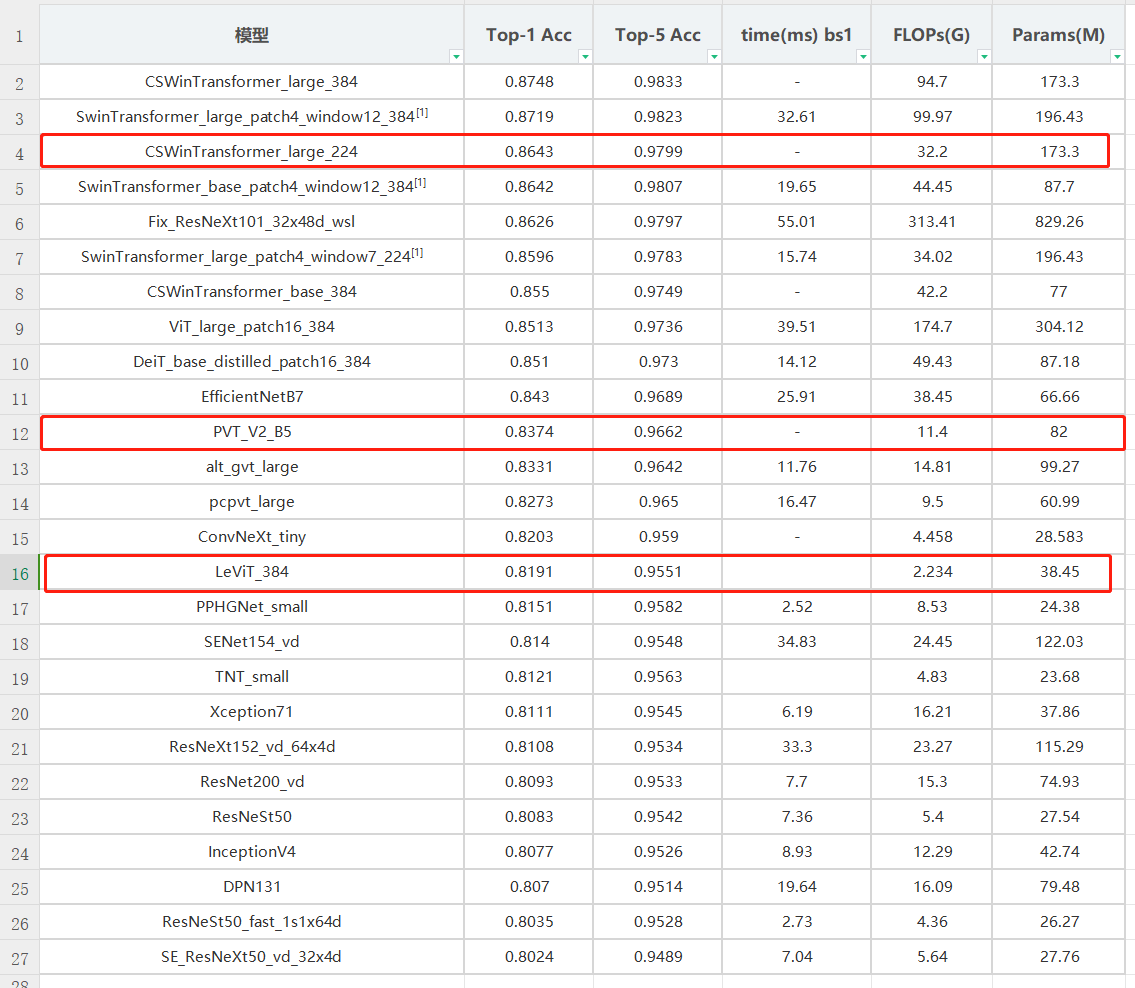This screenshot has width=1135, height=988.
Task: Select cell PPHGNet_small
Action: pos(252,607)
